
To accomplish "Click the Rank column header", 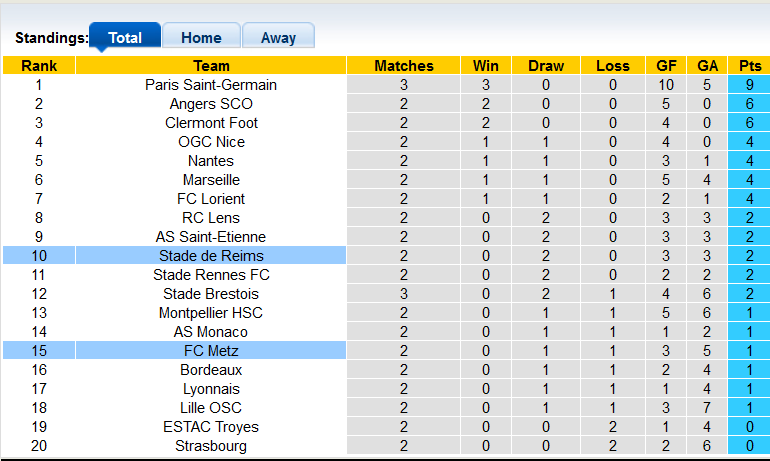I will coord(39,66).
